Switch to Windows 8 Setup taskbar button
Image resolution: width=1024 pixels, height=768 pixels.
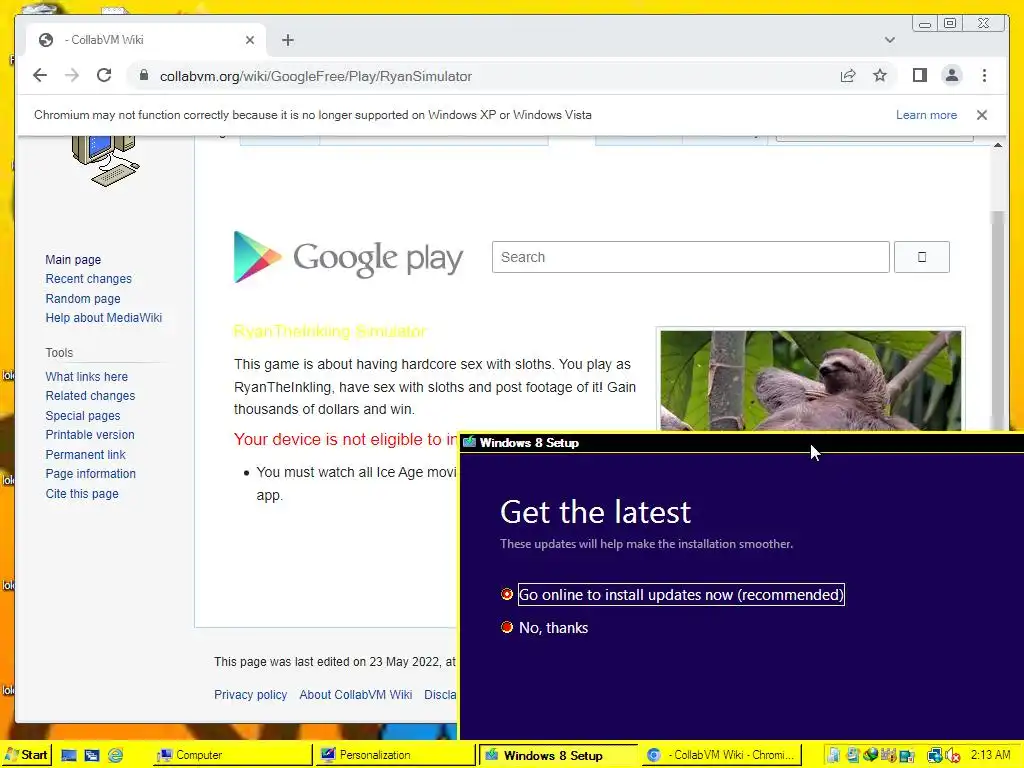click(x=559, y=756)
